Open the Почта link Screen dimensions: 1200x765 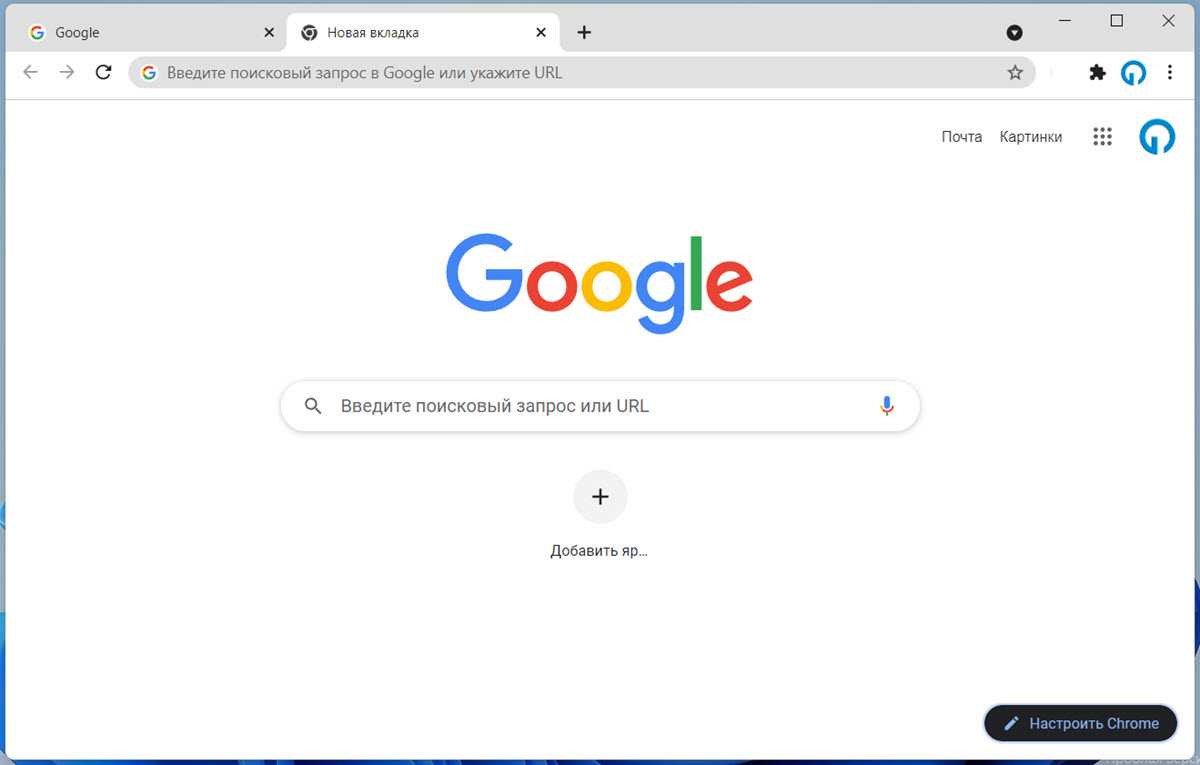[x=961, y=137]
